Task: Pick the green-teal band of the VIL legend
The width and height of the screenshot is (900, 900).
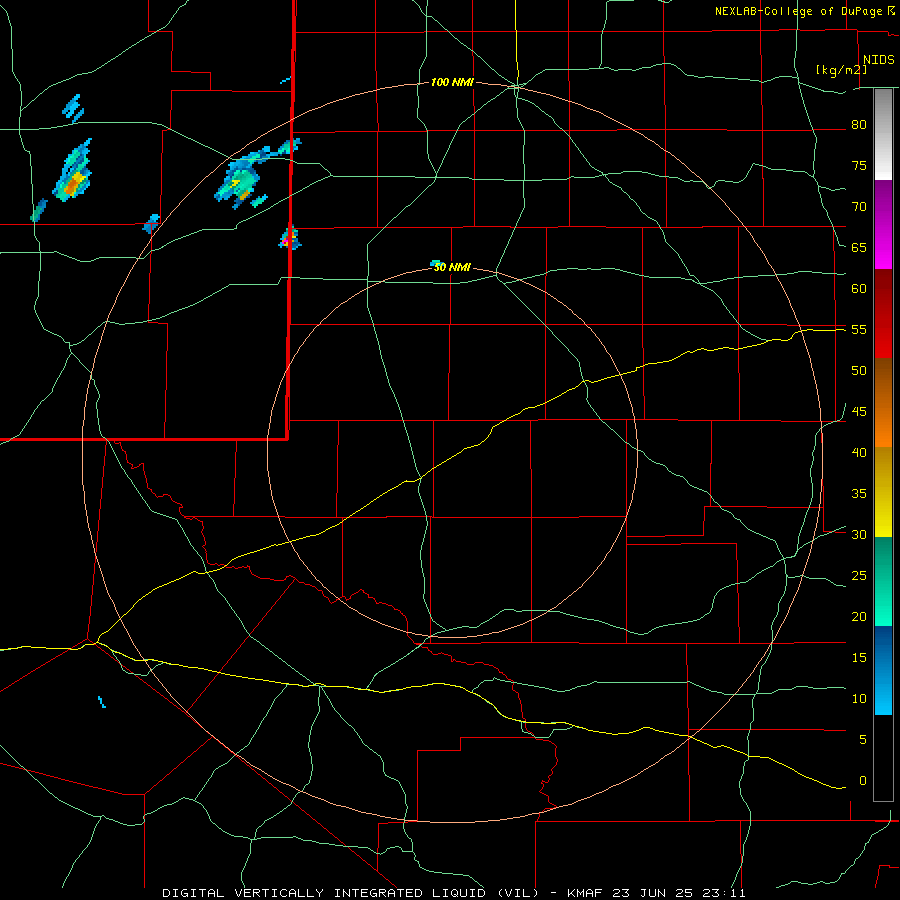Action: [883, 581]
